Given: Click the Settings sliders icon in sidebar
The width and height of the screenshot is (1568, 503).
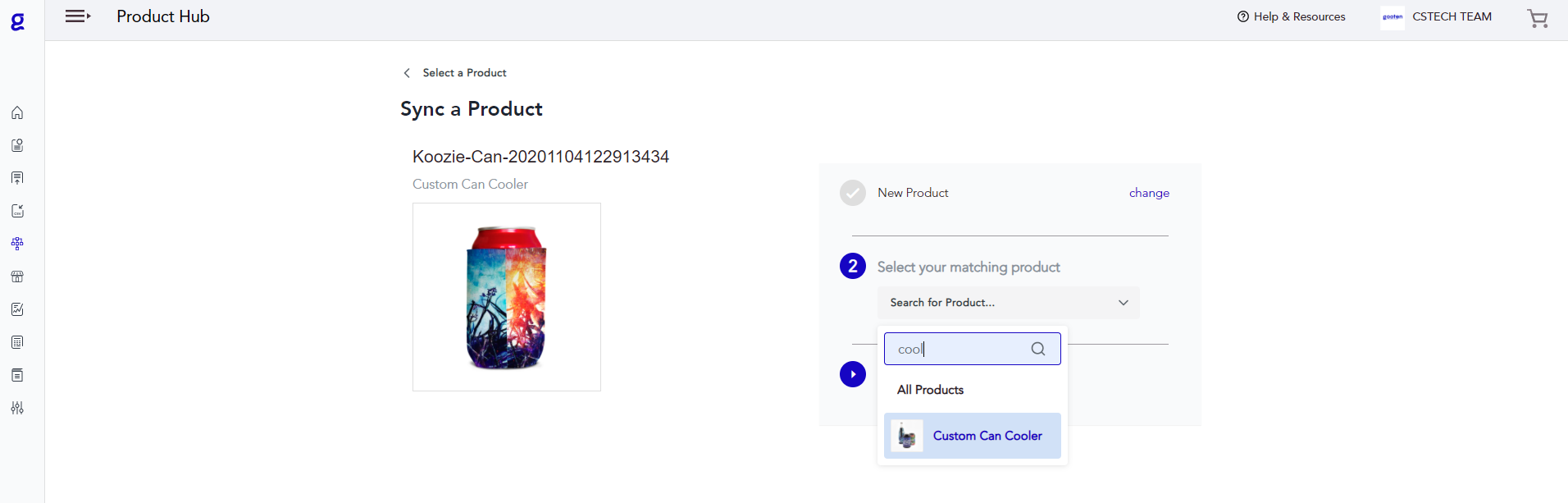Looking at the screenshot, I should tap(17, 408).
